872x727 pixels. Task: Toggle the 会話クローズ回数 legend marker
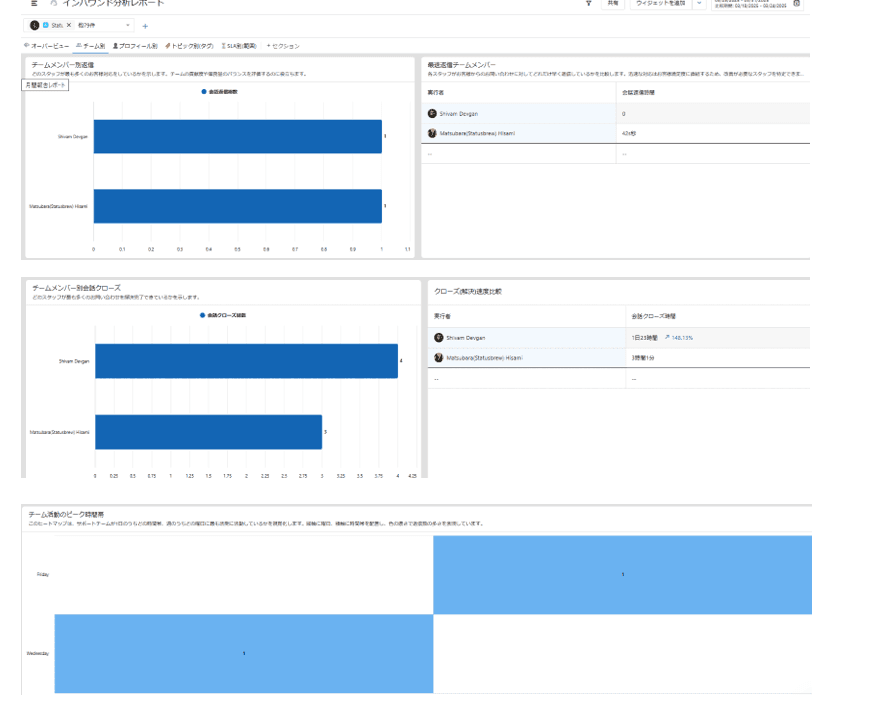tap(203, 315)
